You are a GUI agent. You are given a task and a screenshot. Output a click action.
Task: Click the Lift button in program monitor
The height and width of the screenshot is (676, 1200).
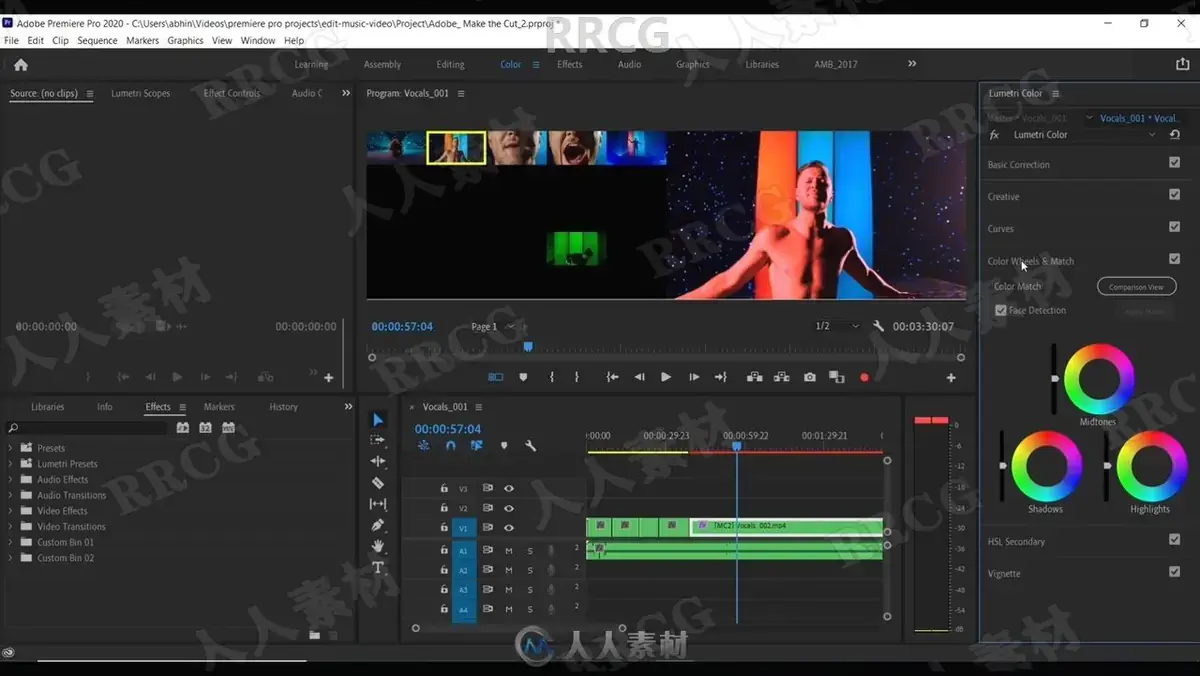pyautogui.click(x=754, y=377)
